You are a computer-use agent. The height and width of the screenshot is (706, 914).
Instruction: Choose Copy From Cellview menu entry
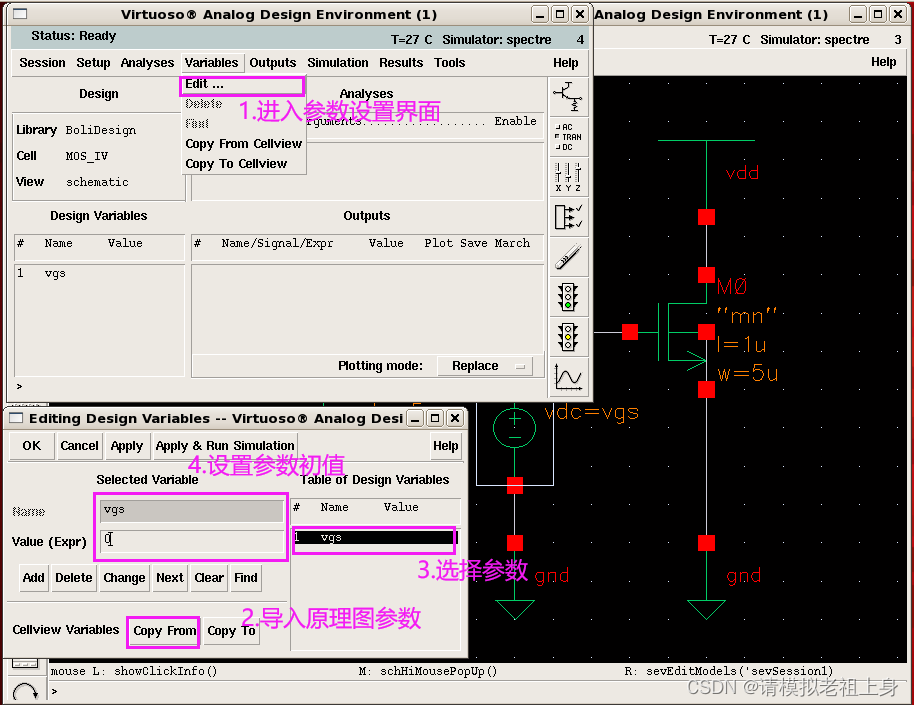click(244, 144)
